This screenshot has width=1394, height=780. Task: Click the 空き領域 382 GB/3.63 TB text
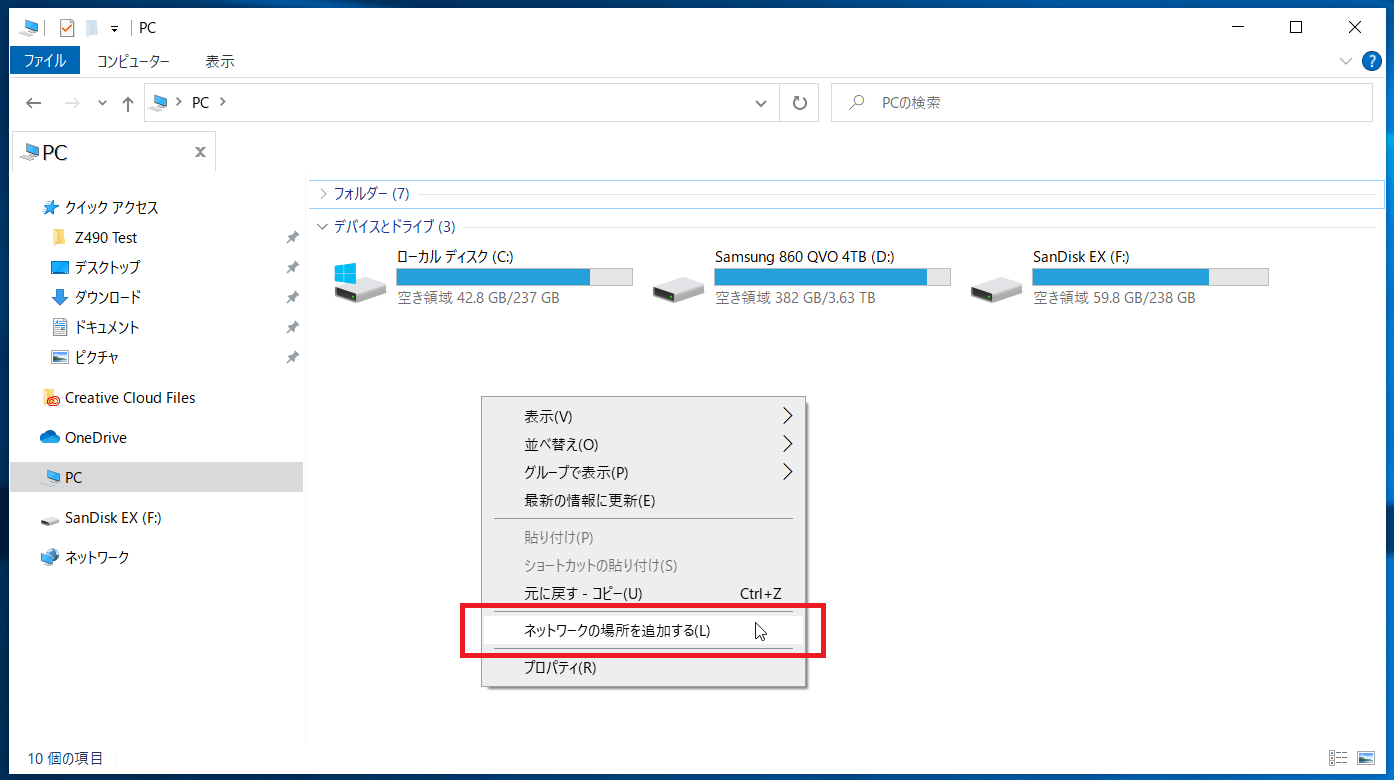pyautogui.click(x=795, y=298)
